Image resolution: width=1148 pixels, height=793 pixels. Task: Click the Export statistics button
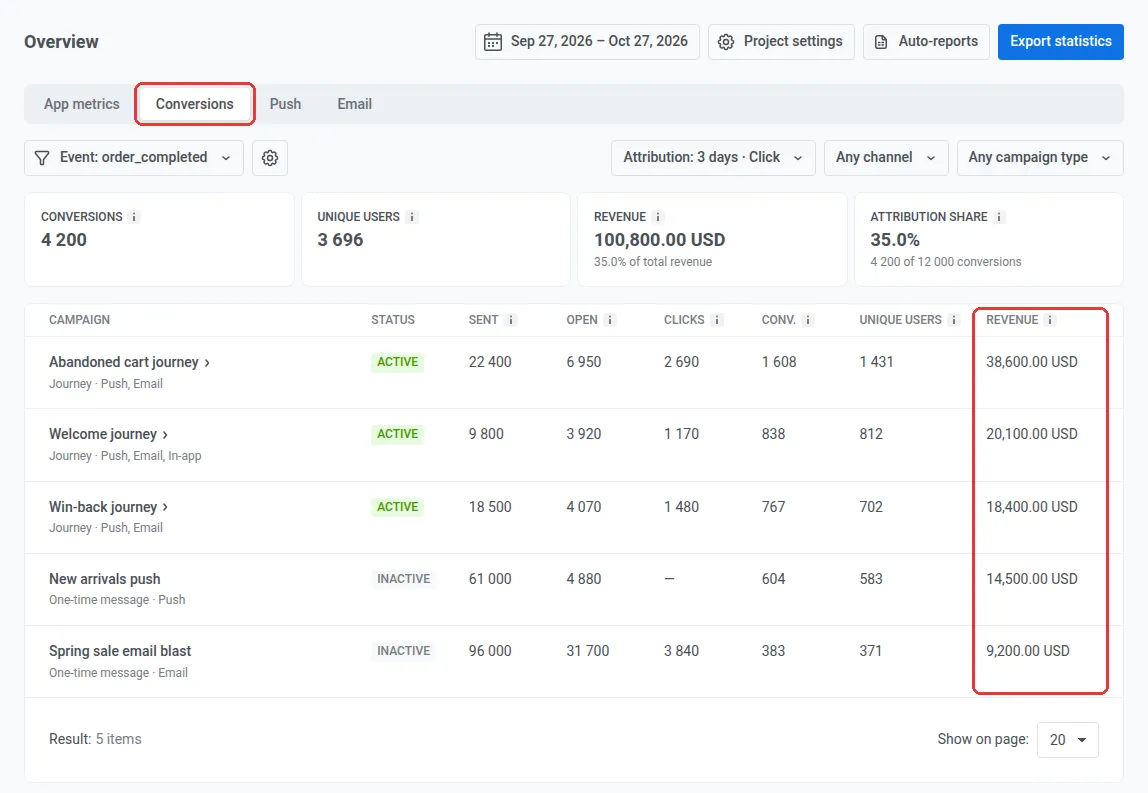pos(1060,42)
